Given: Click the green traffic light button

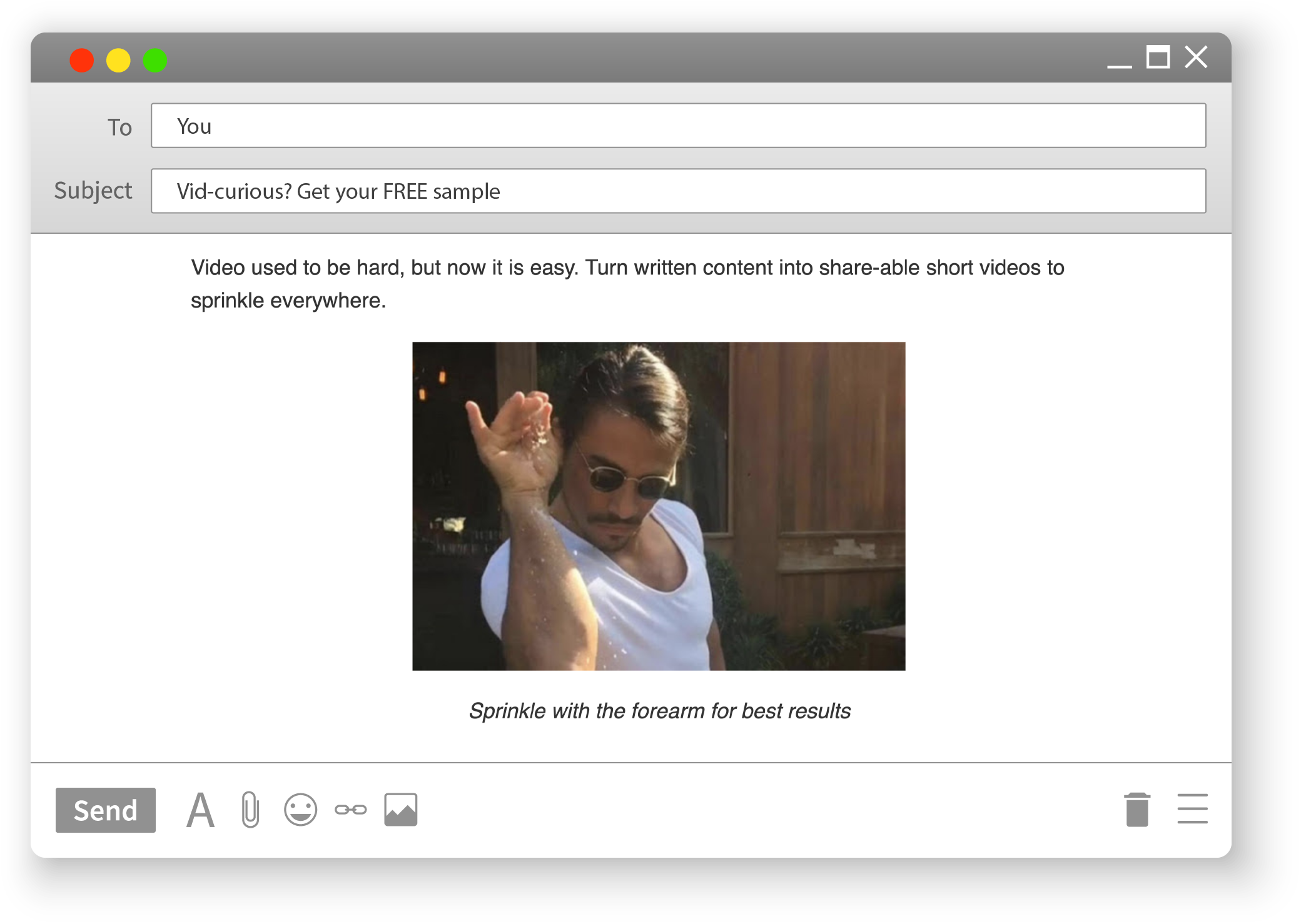Looking at the screenshot, I should pos(155,61).
